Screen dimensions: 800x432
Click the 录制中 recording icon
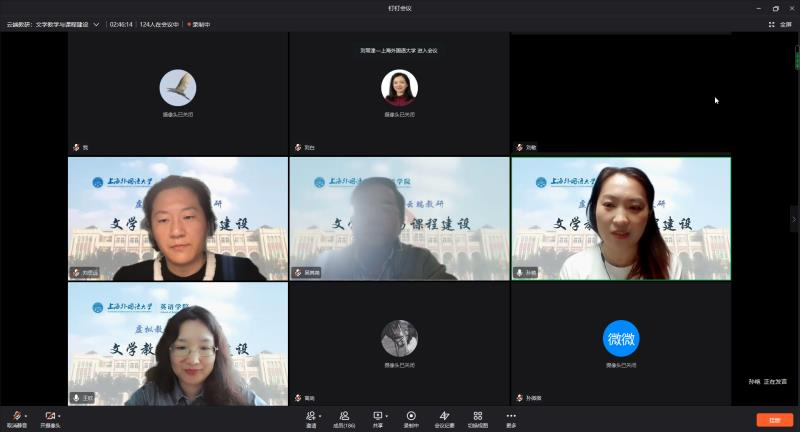click(411, 416)
